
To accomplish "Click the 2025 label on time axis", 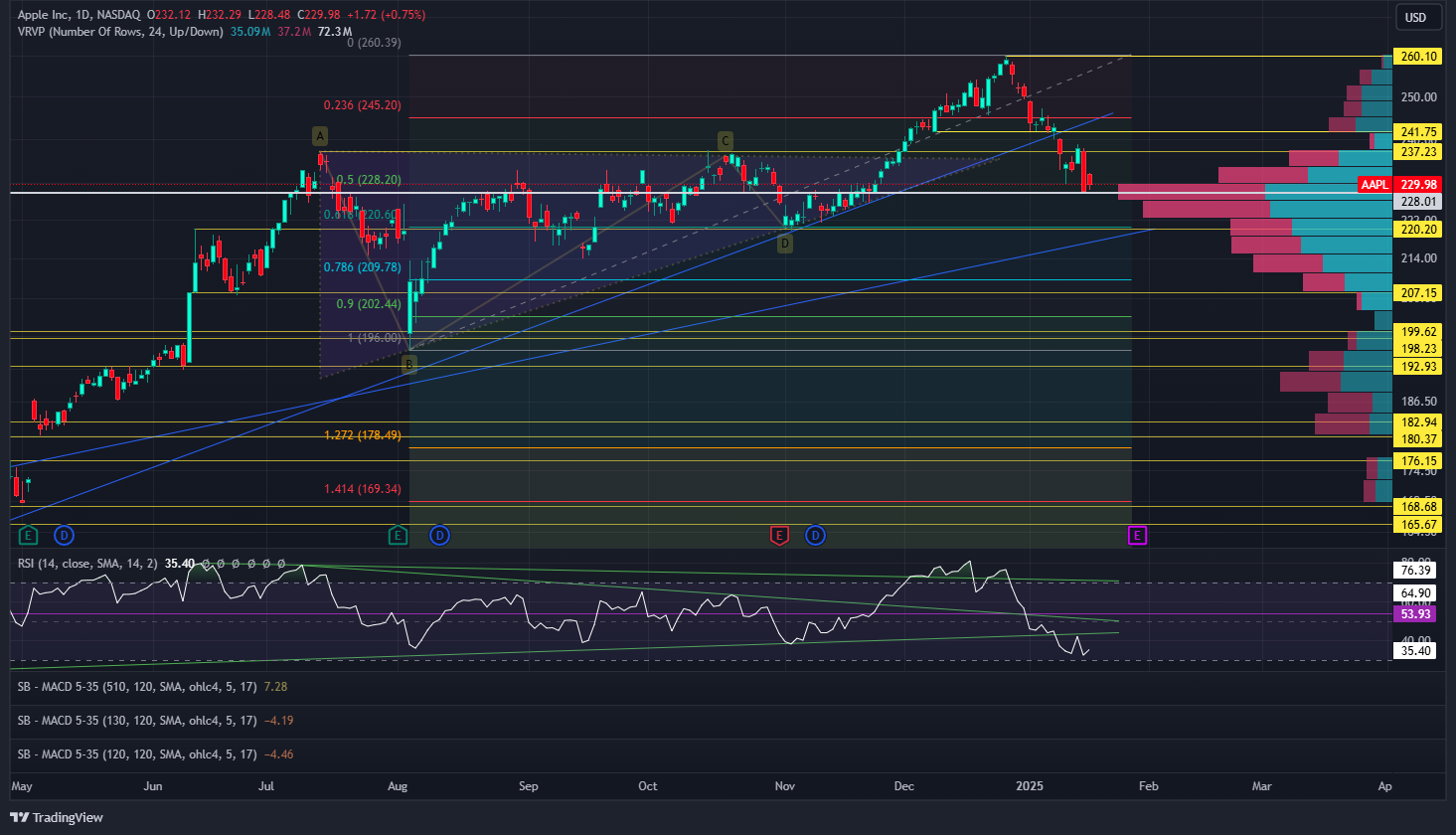I will click(1030, 786).
